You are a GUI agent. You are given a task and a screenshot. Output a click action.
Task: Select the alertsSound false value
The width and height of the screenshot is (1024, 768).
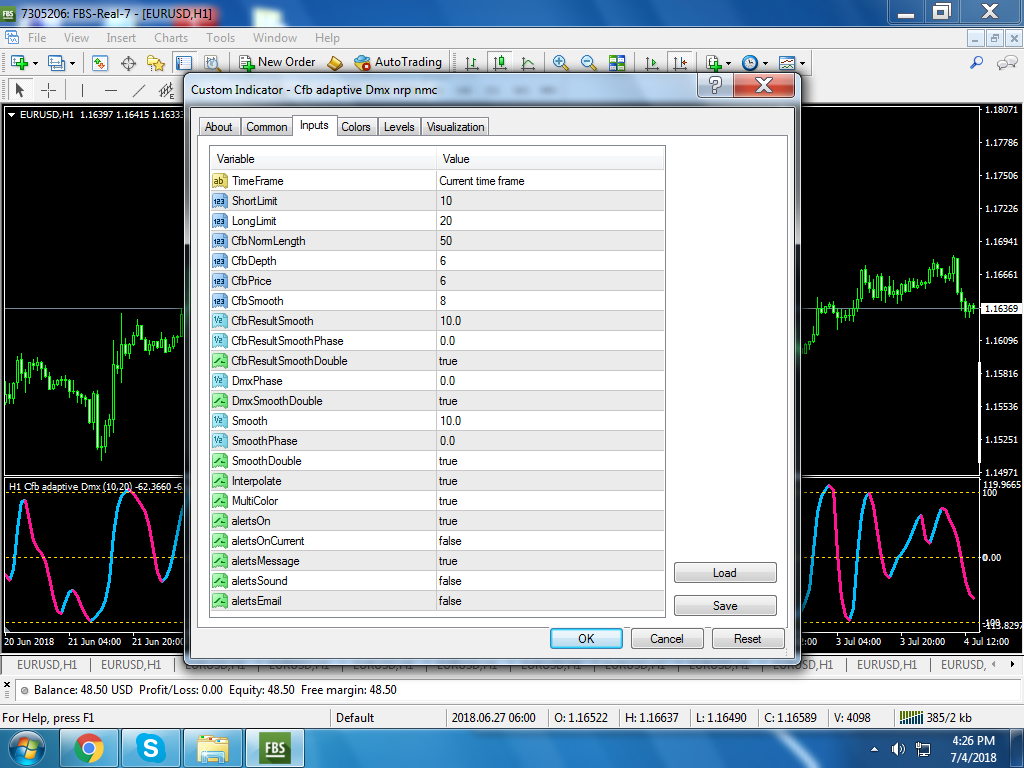pyautogui.click(x=550, y=581)
